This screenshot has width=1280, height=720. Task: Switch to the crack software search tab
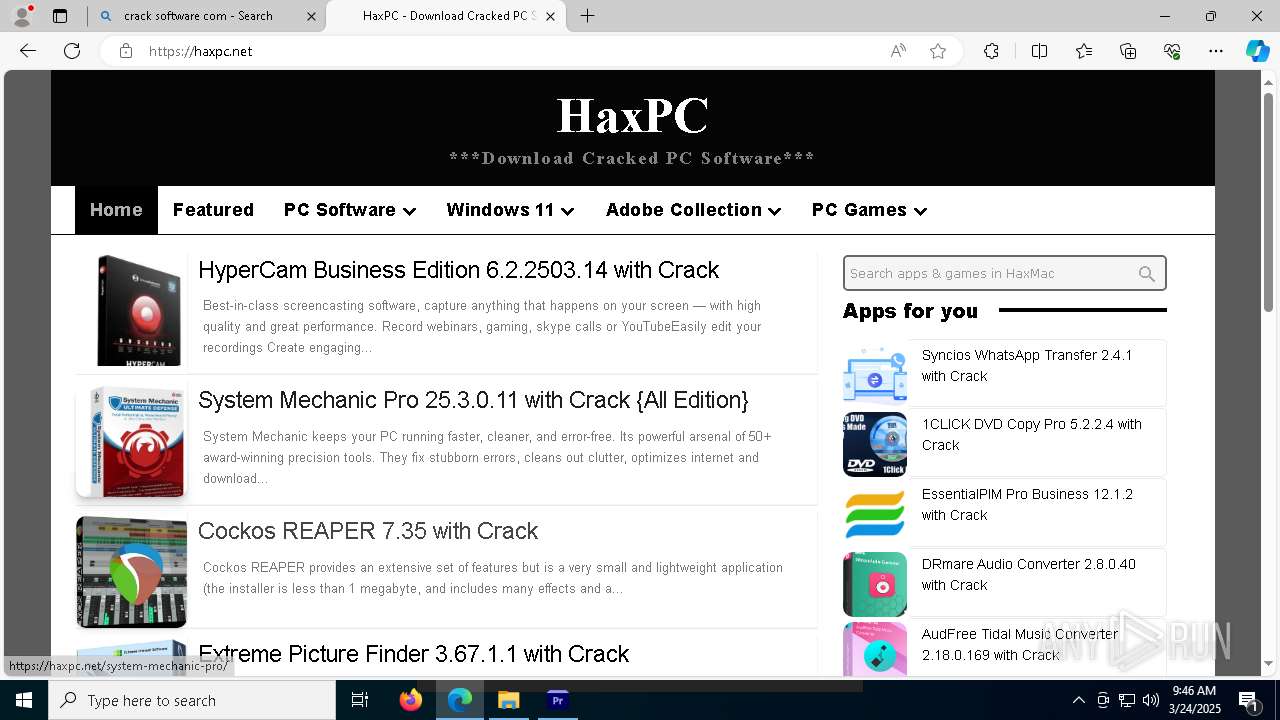[x=206, y=16]
